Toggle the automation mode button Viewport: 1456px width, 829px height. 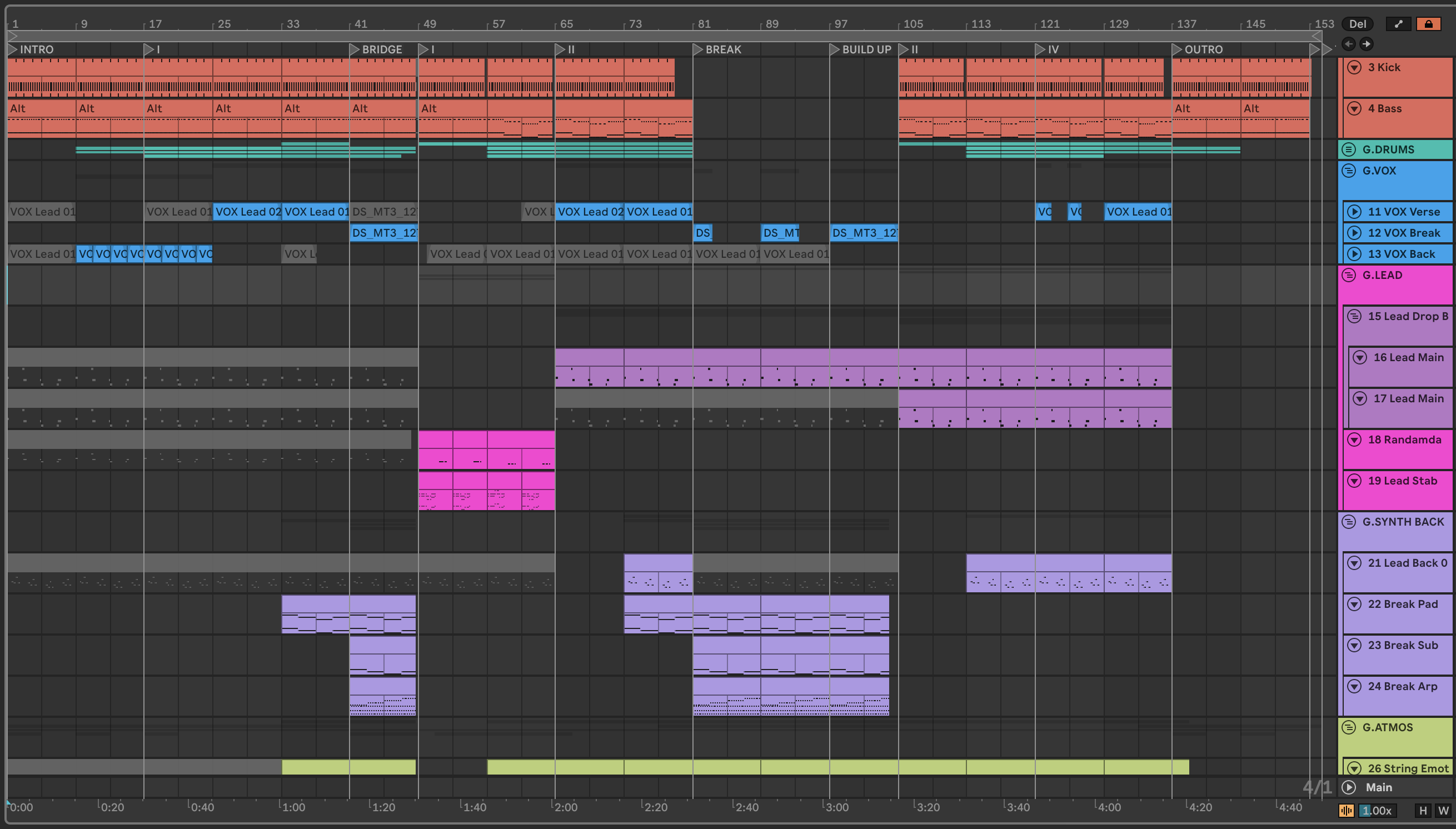tap(1399, 24)
